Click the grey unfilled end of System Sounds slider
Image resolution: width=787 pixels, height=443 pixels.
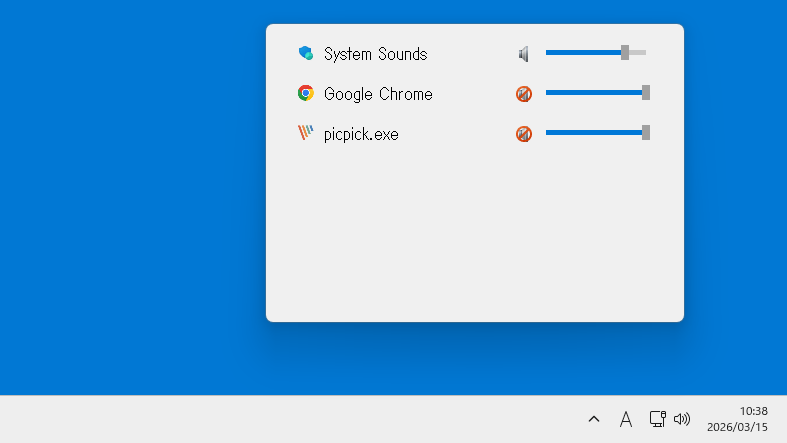(x=638, y=53)
